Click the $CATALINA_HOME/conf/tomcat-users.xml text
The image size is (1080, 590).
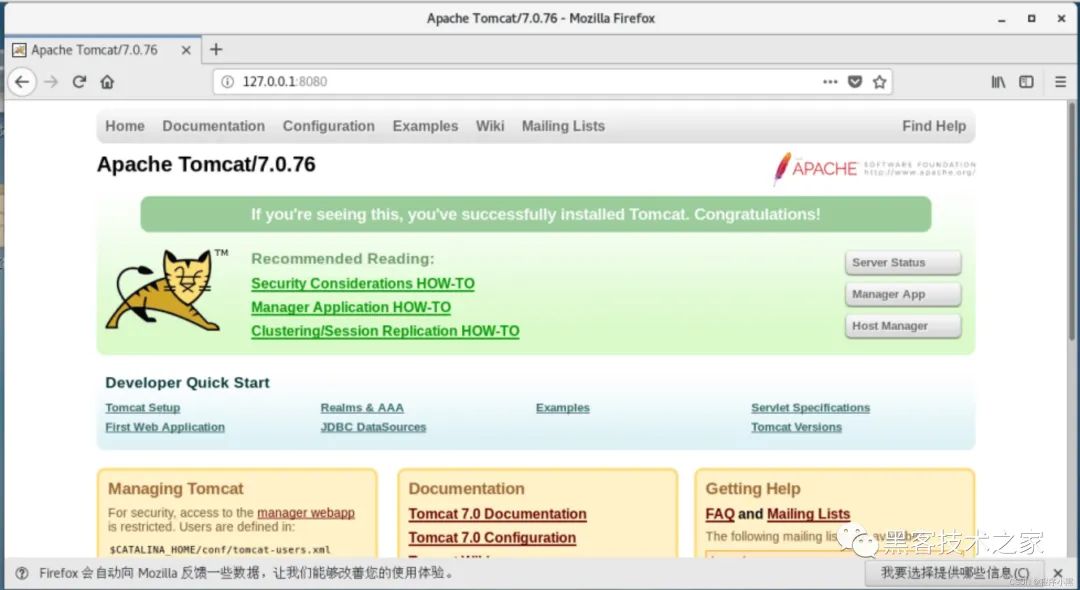(x=220, y=550)
